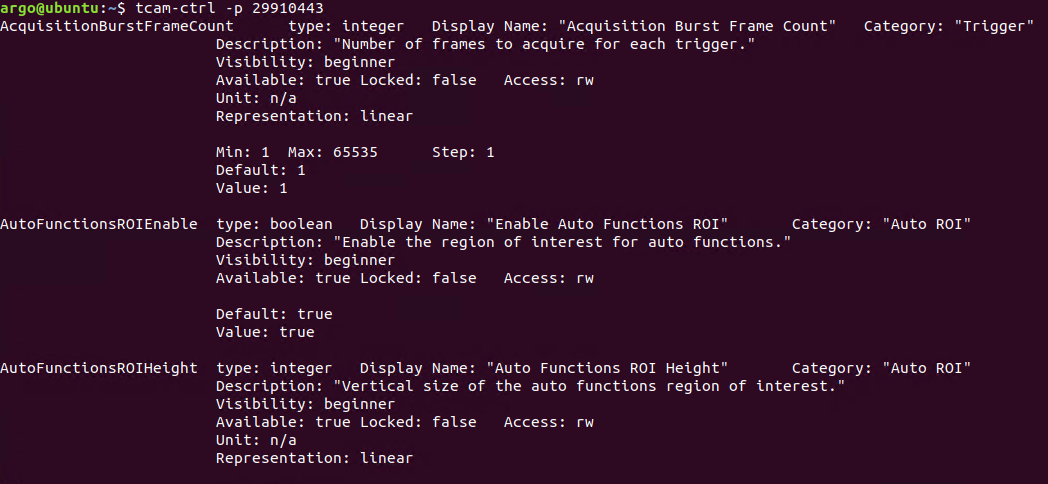Click the "Enable the region of interest" description

[503, 242]
